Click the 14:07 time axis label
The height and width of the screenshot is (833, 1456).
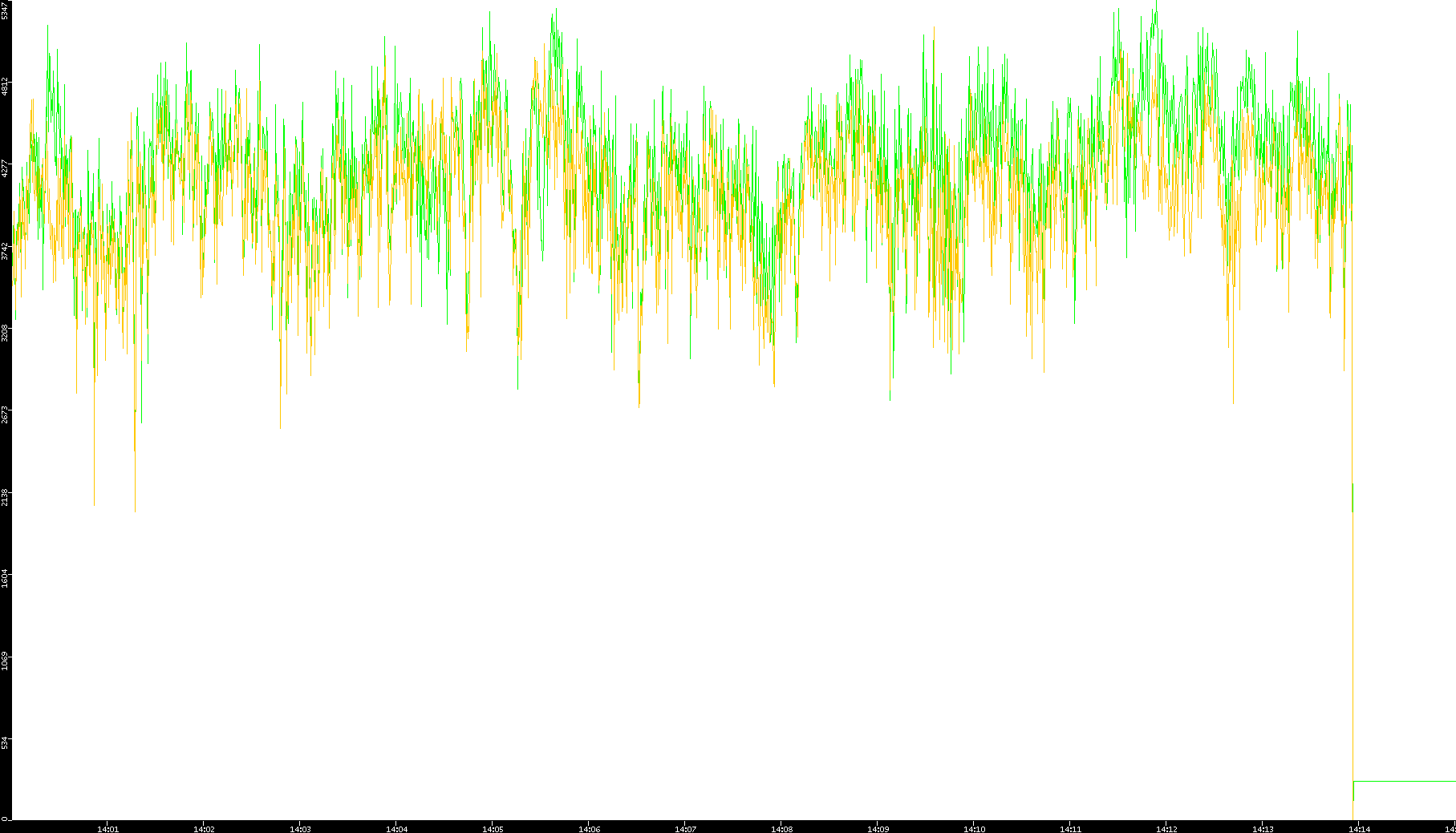pos(685,829)
